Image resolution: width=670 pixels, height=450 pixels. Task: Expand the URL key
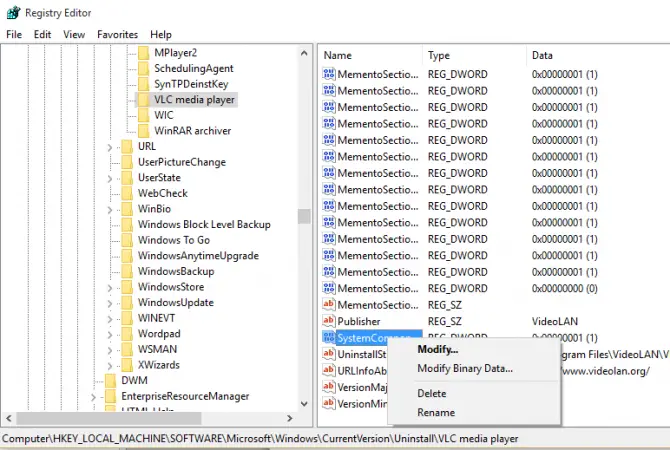[x=110, y=147]
